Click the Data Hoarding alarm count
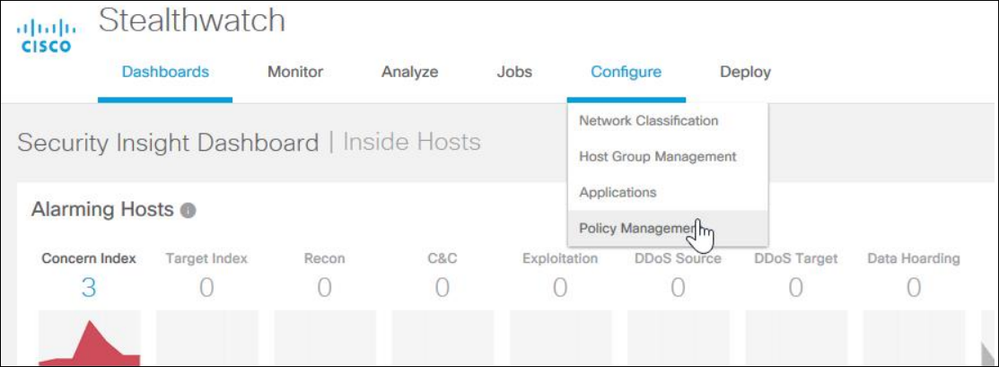This screenshot has width=999, height=367. (914, 288)
